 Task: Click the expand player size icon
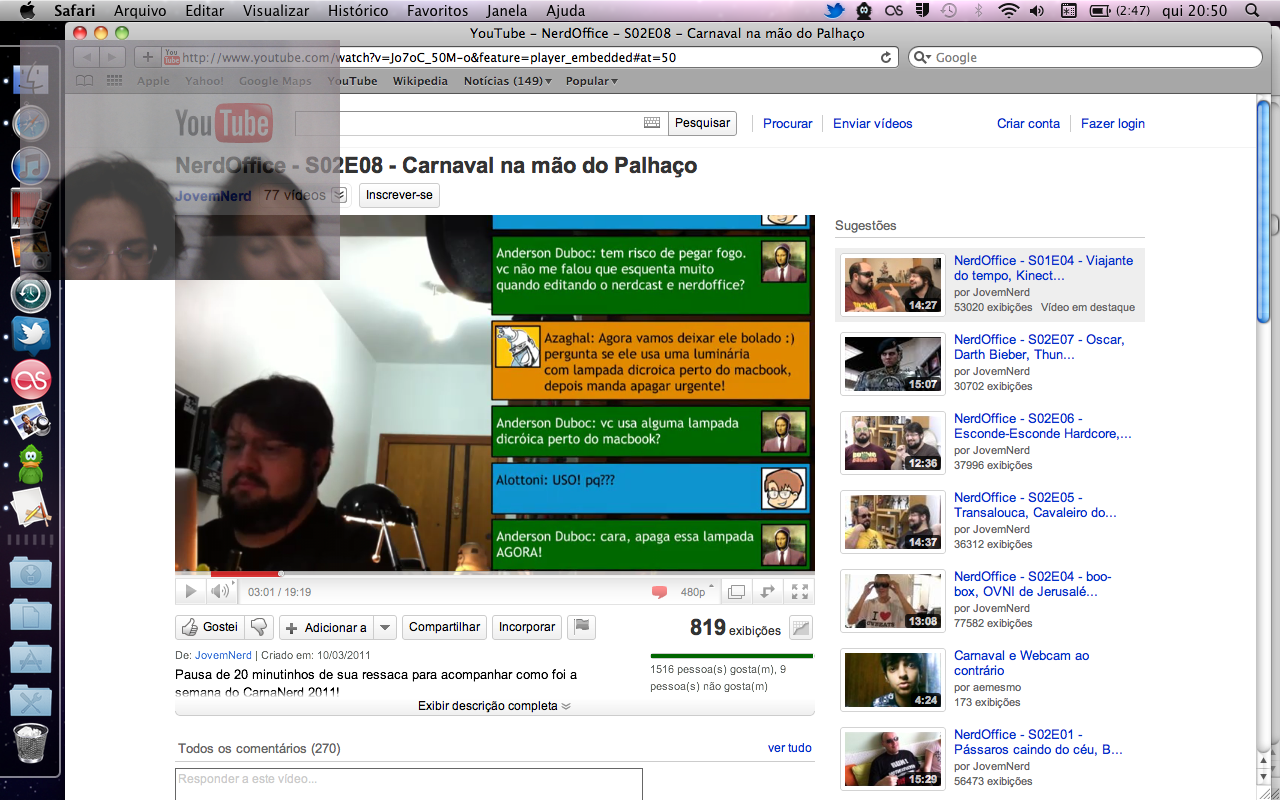(768, 592)
